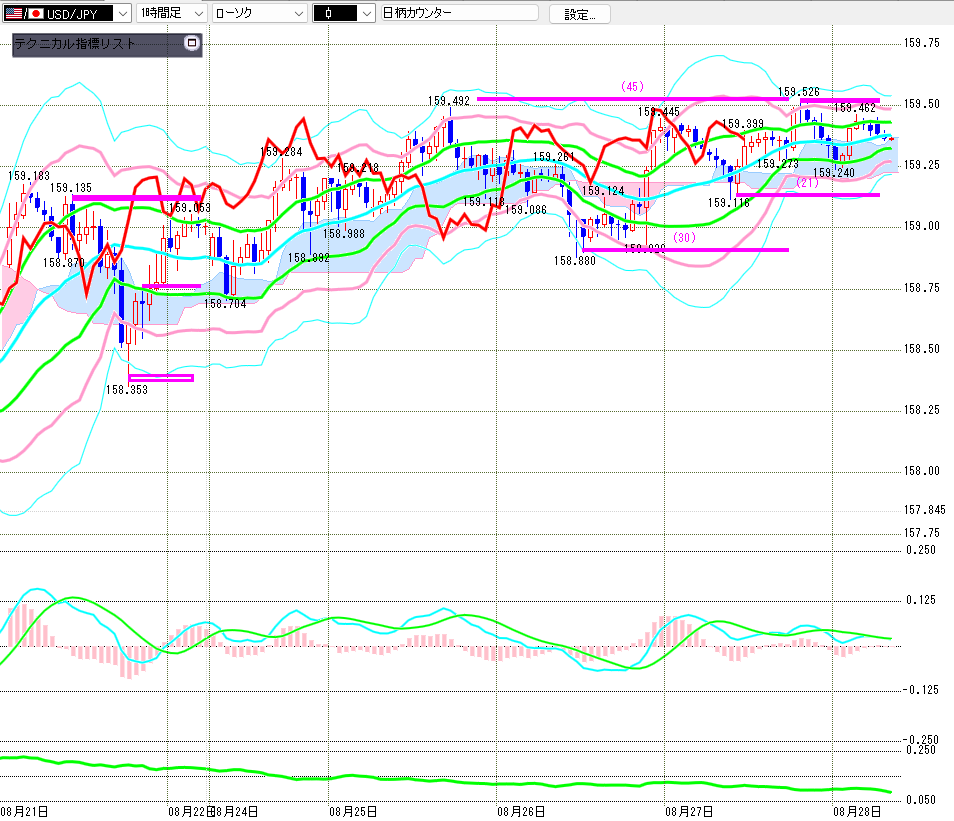Click the 159.086 price annotation

pyautogui.click(x=526, y=210)
